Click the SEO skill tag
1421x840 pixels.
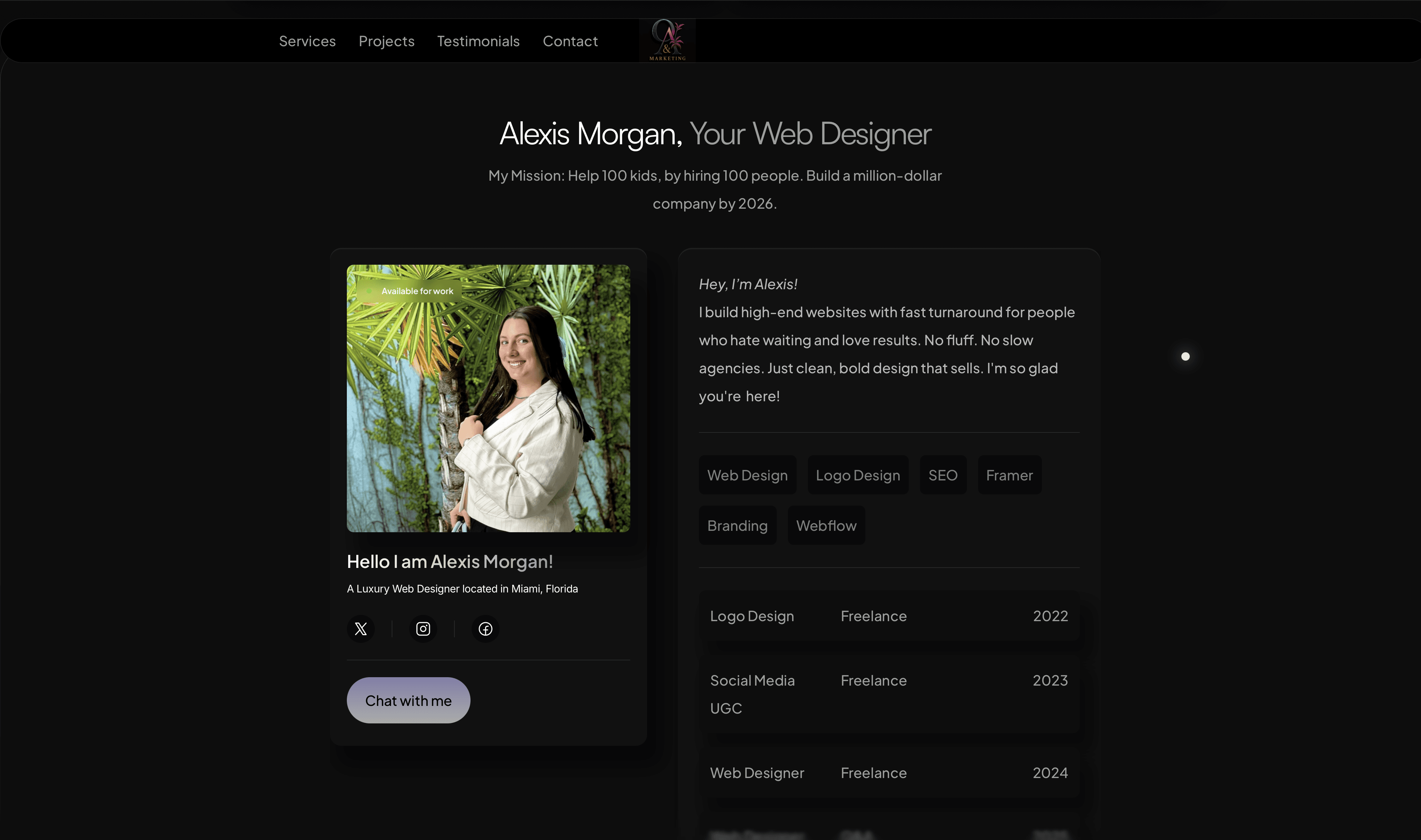(x=942, y=475)
